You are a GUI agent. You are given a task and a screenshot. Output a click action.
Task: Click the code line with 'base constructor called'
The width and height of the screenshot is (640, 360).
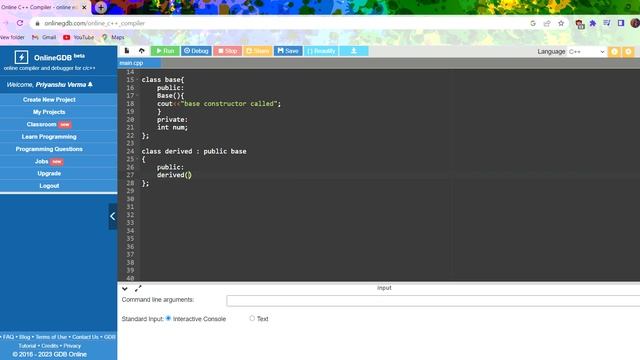(219, 104)
